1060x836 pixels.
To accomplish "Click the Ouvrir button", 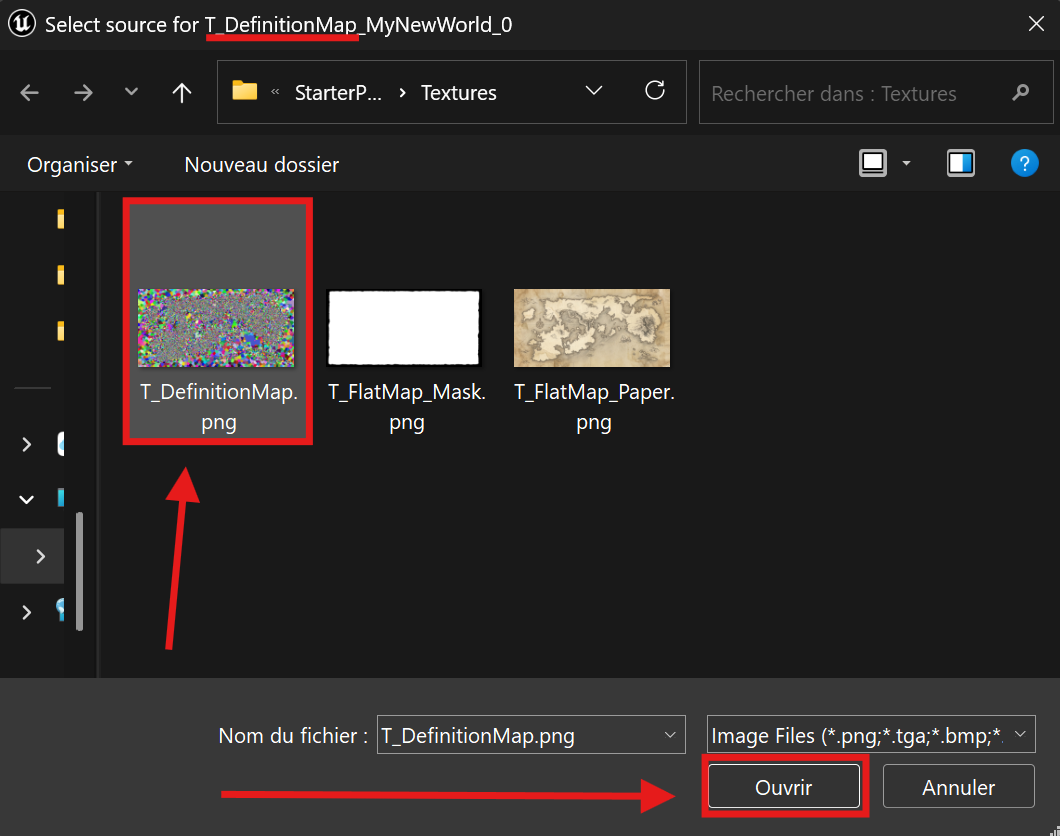I will click(x=784, y=787).
